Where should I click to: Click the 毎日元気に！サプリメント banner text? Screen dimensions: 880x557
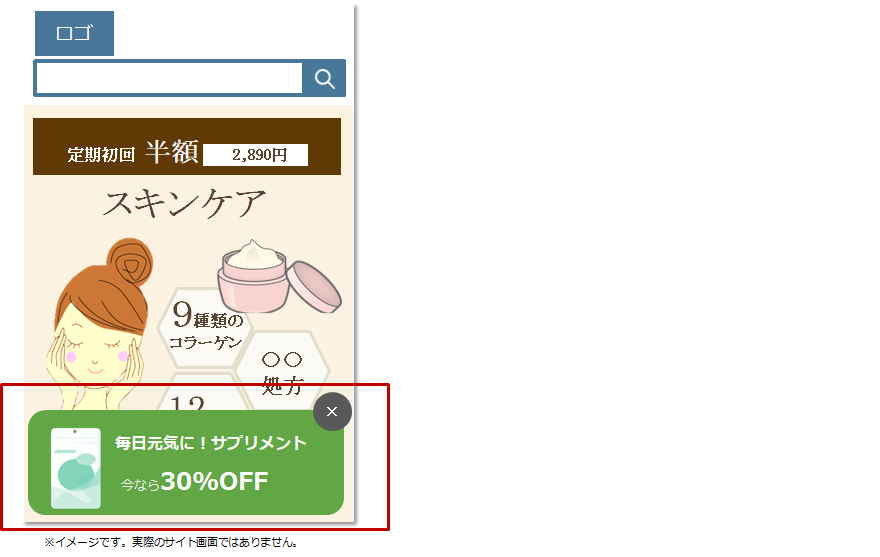tap(210, 443)
